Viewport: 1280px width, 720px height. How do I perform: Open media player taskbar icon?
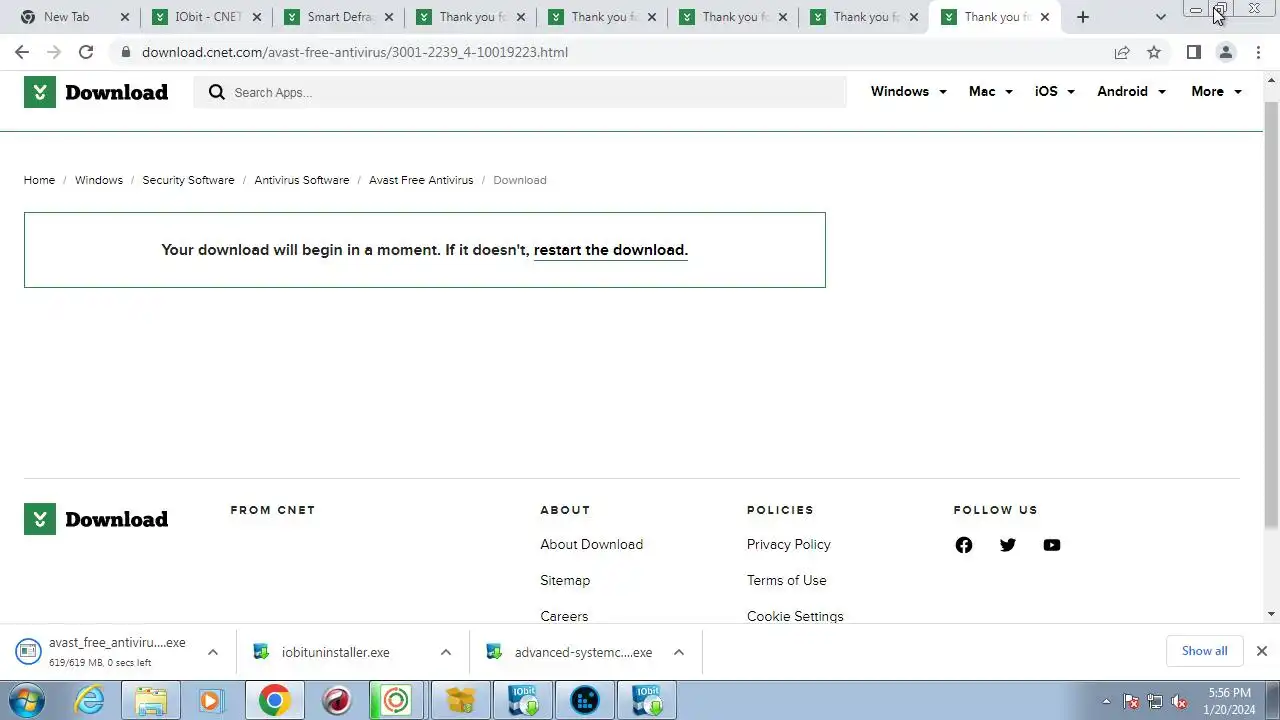coord(211,700)
